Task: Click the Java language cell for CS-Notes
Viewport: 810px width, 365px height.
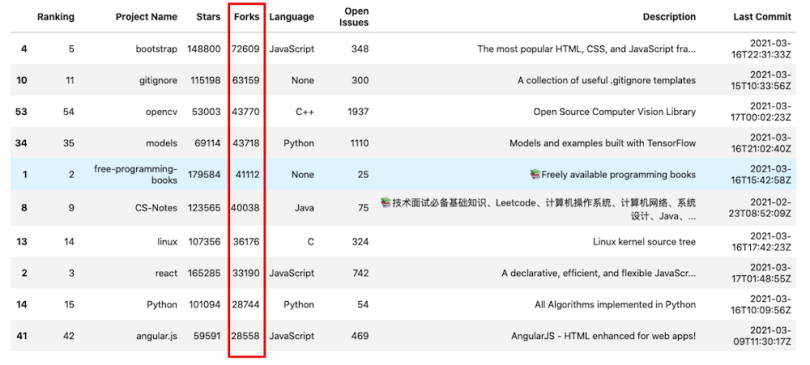Action: (304, 208)
